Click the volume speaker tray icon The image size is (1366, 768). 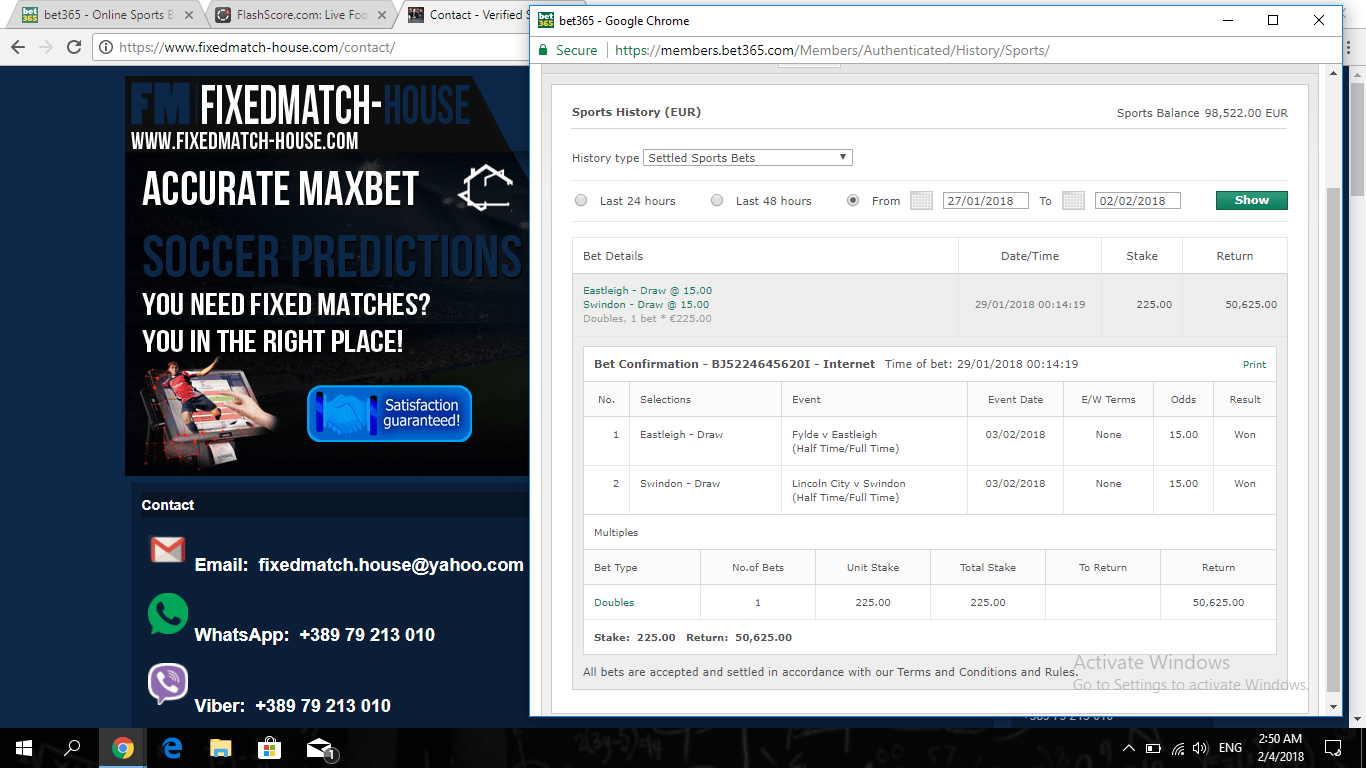coord(1202,748)
